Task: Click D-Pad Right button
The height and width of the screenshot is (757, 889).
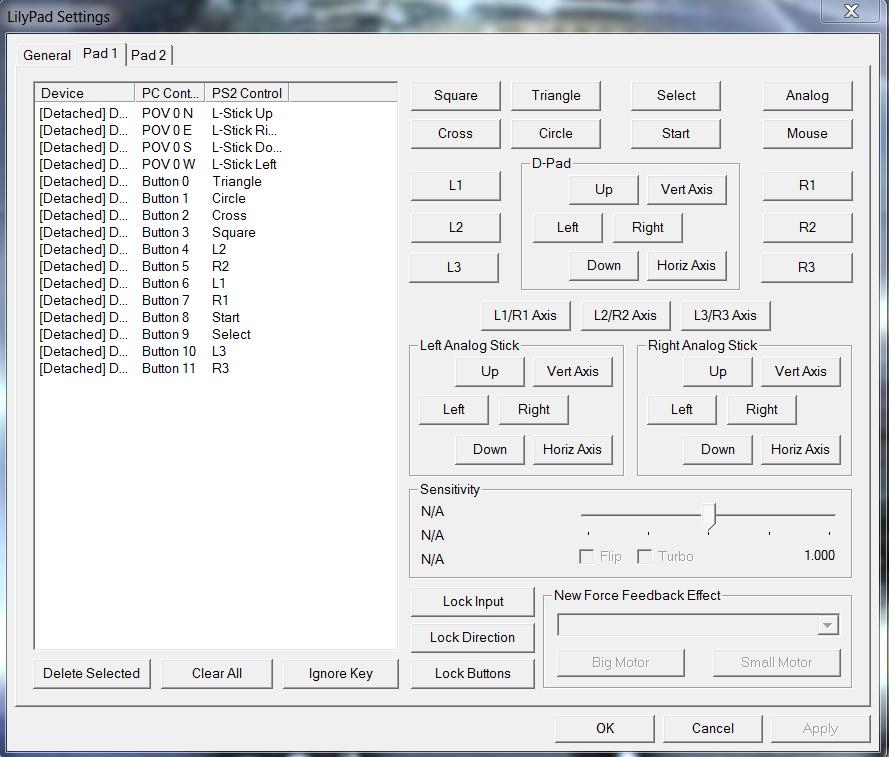Action: pos(648,227)
